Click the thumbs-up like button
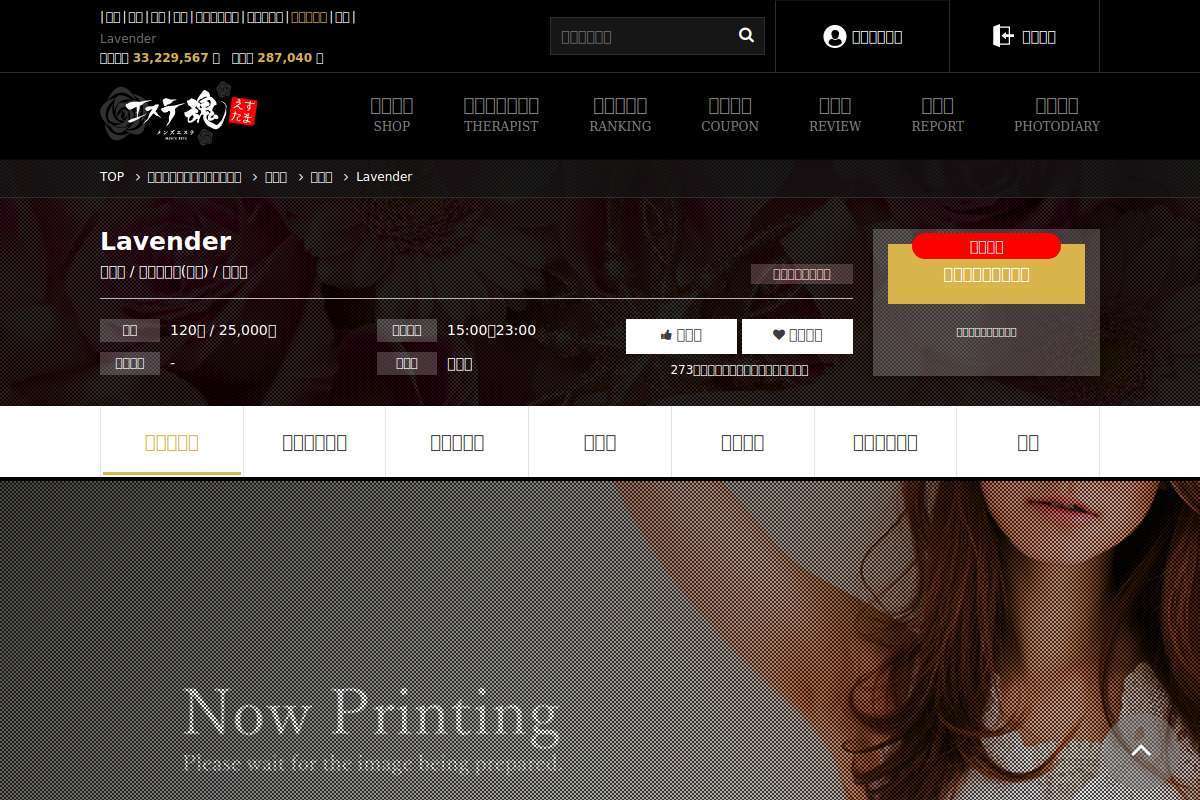Image resolution: width=1200 pixels, height=800 pixels. (x=681, y=336)
